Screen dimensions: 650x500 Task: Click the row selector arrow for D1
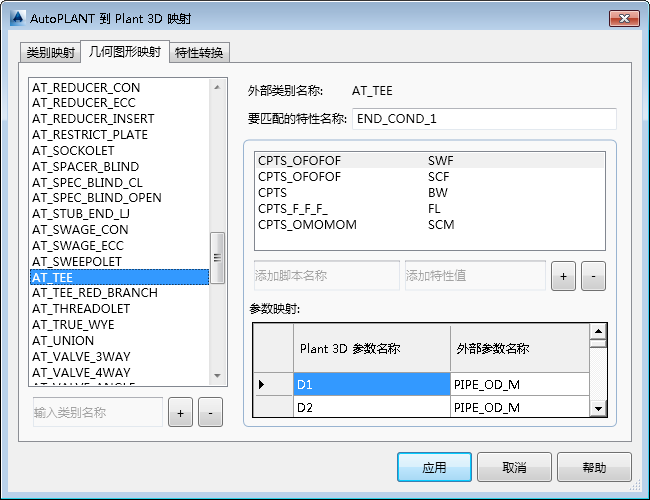tap(273, 384)
